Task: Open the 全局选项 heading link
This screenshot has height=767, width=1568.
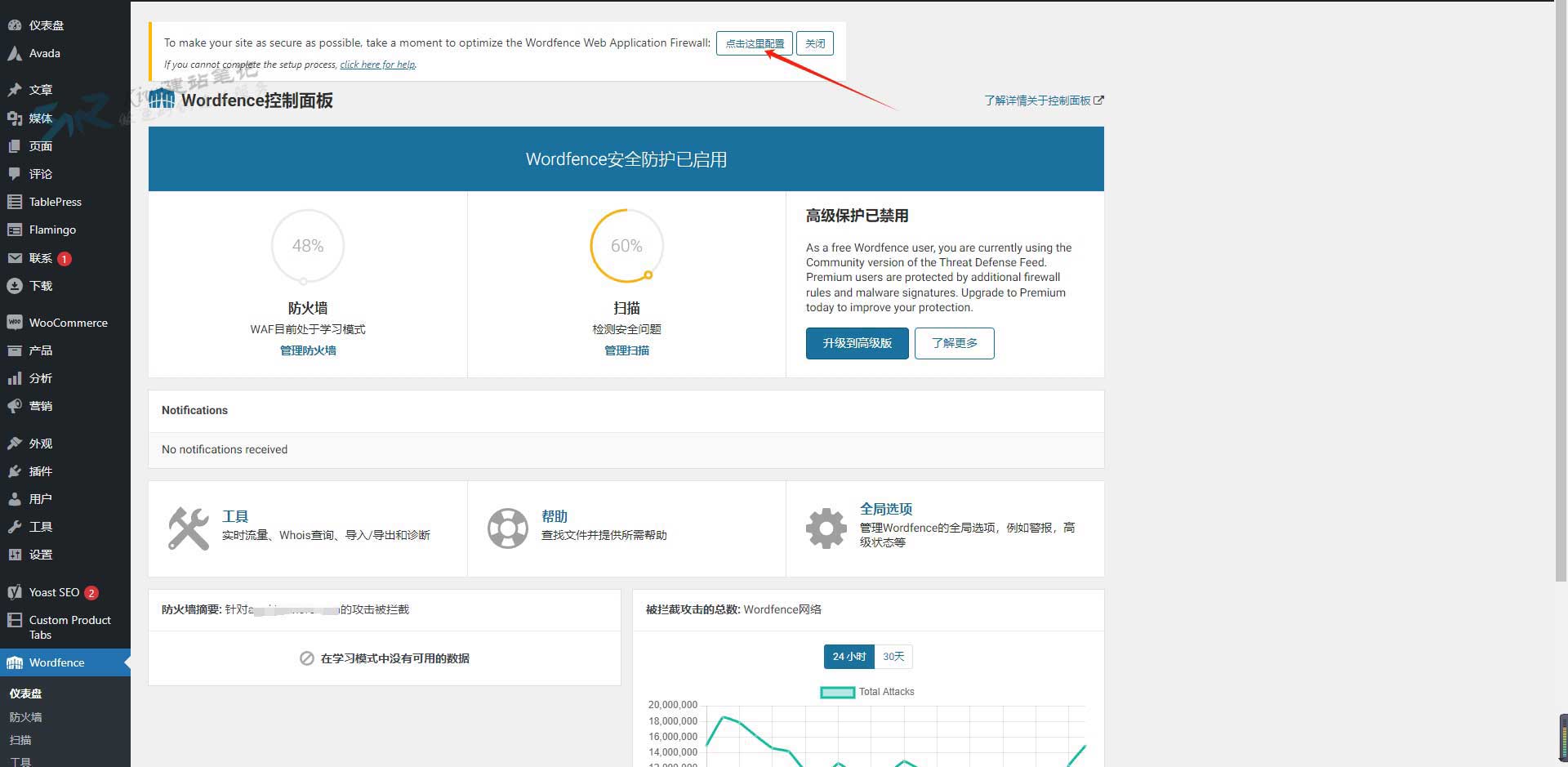Action: point(886,509)
